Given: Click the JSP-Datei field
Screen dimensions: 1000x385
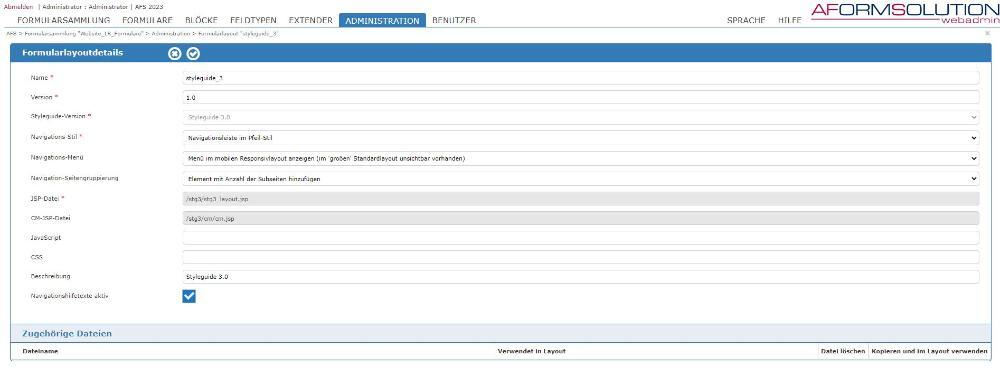Looking at the screenshot, I should pyautogui.click(x=580, y=199).
